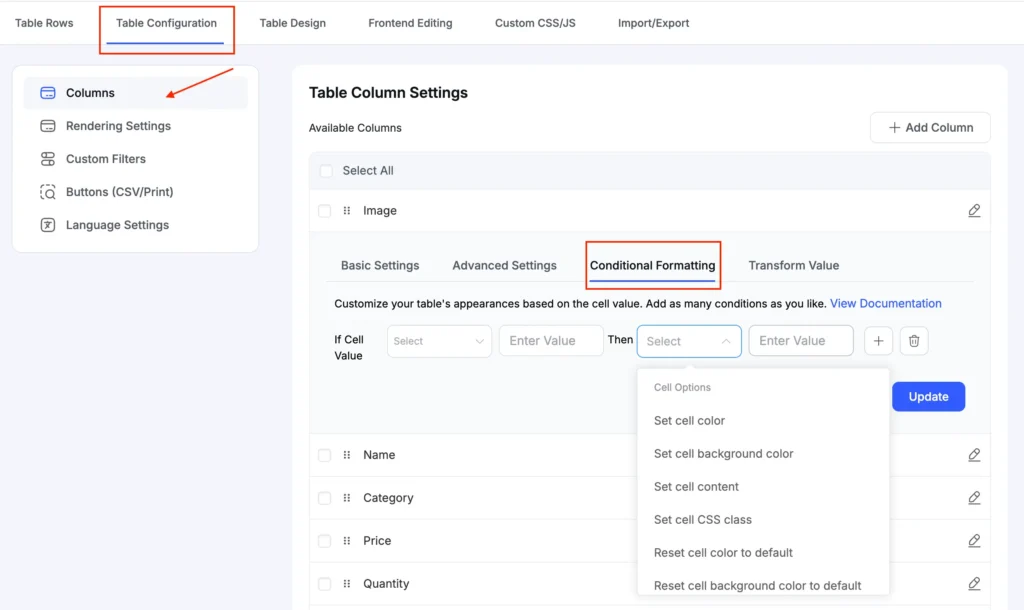The height and width of the screenshot is (610, 1024).
Task: Click the trash icon to delete condition
Action: pos(914,341)
